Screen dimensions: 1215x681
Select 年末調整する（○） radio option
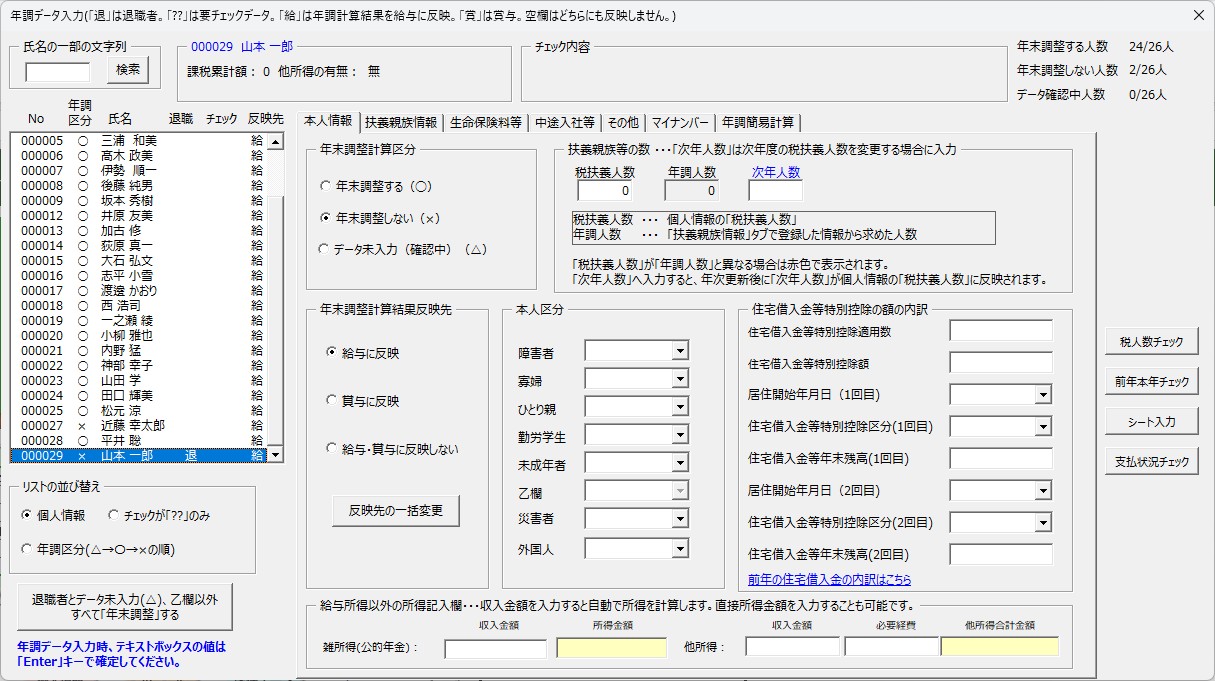pos(325,186)
